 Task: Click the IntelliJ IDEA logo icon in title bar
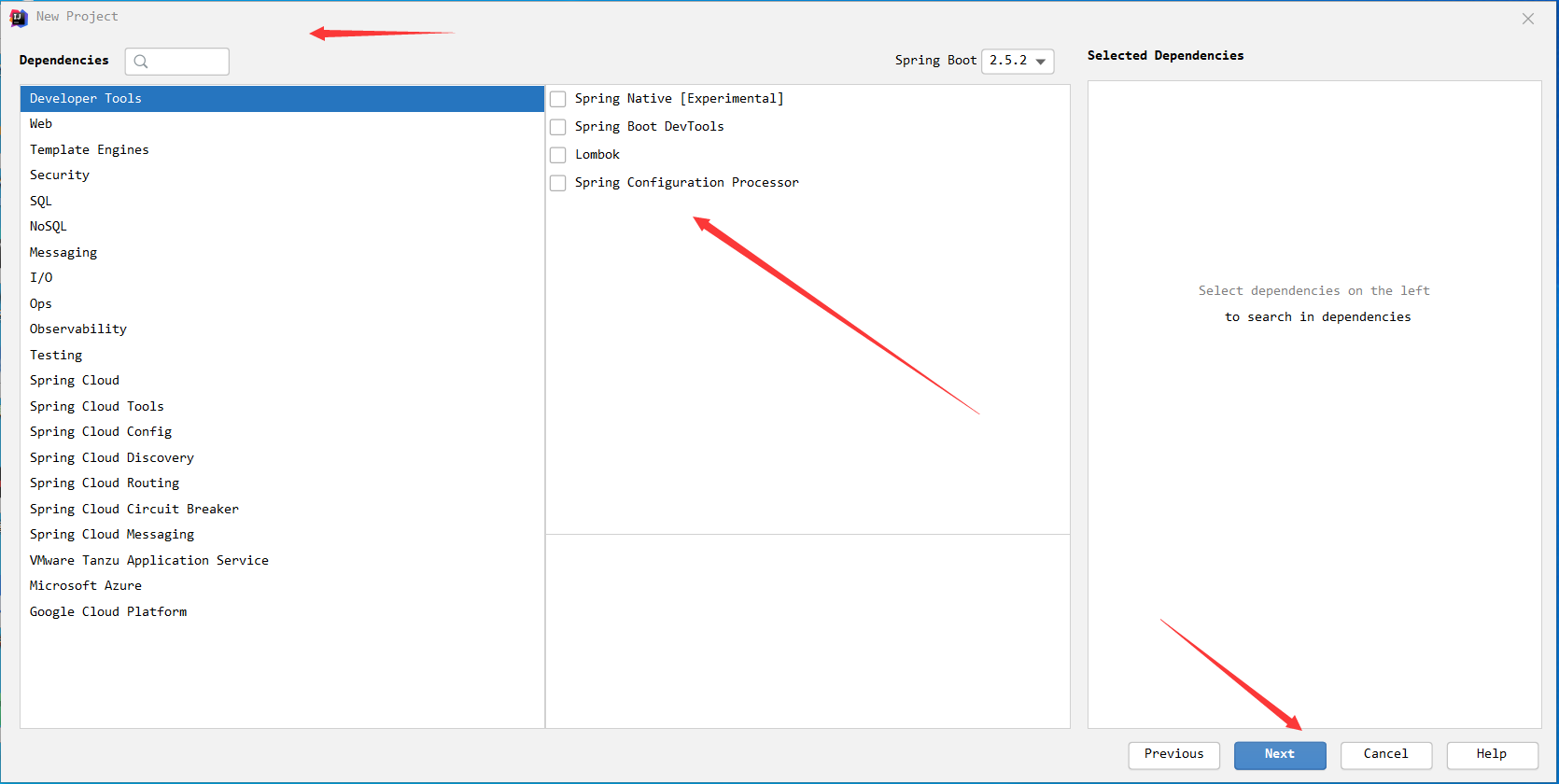coord(19,18)
